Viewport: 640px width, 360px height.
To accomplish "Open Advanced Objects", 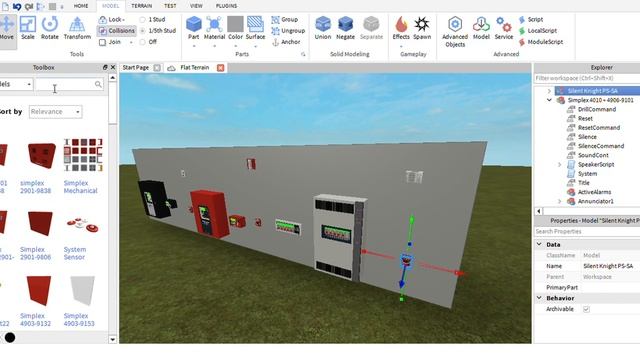I will coord(455,32).
